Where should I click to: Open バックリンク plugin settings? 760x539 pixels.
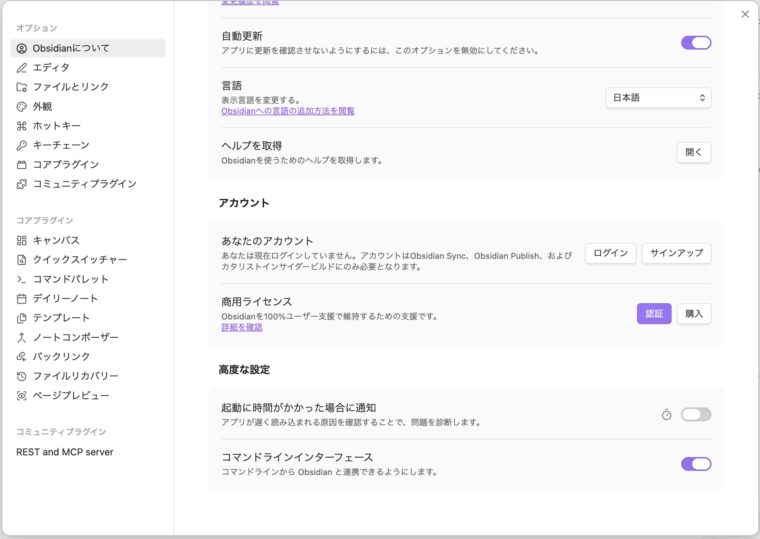tap(88, 357)
